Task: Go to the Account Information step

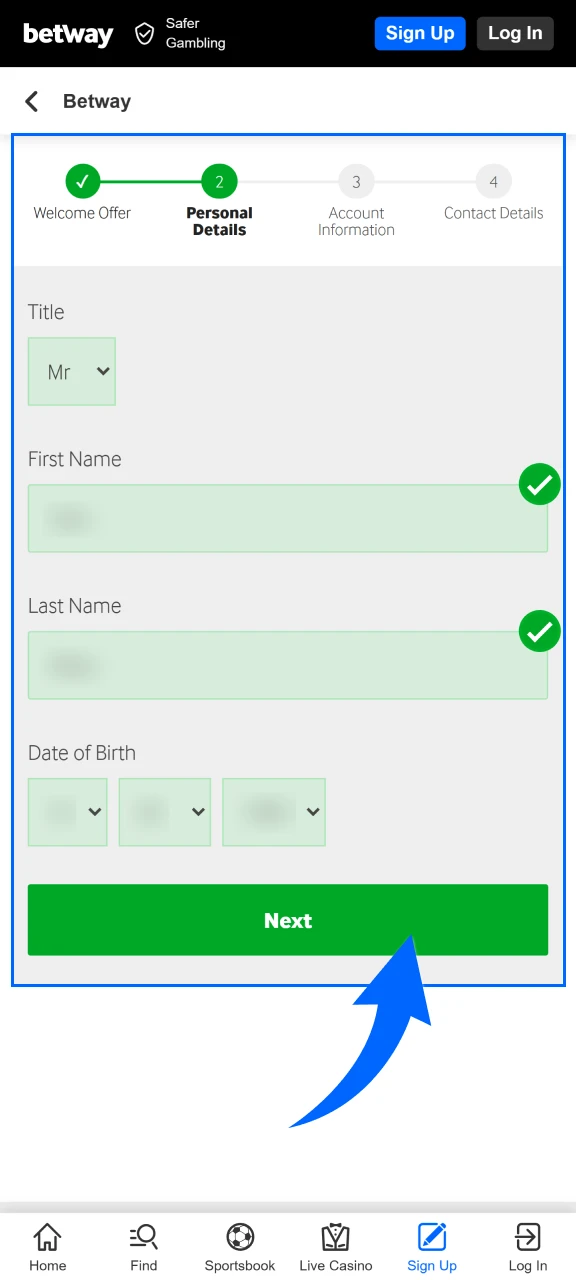Action: click(x=356, y=182)
